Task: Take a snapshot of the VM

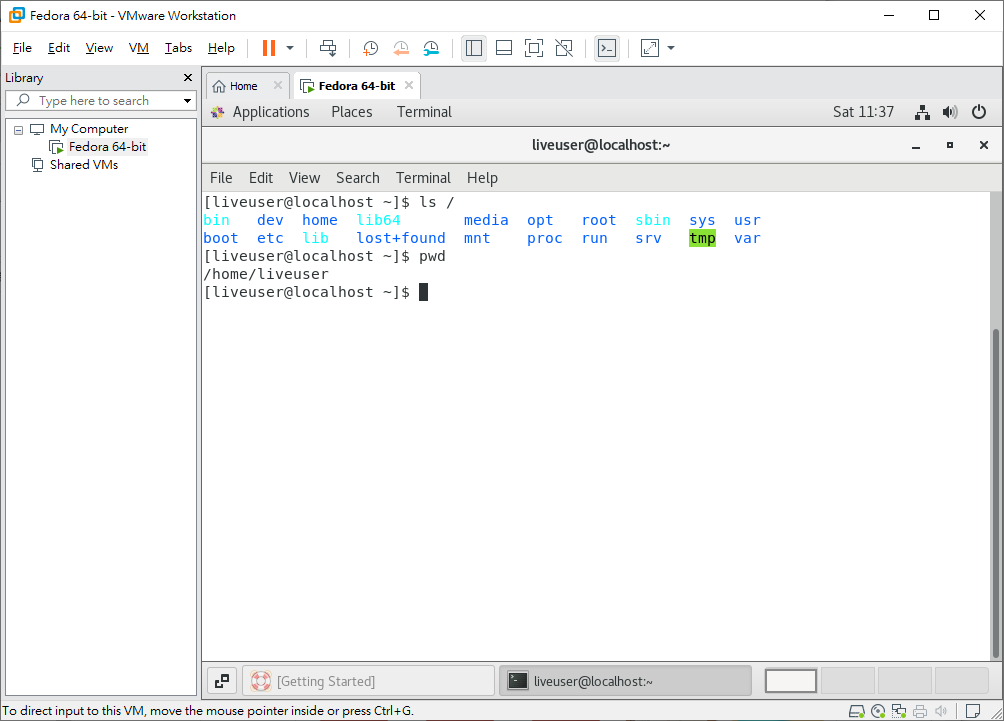Action: pos(370,48)
